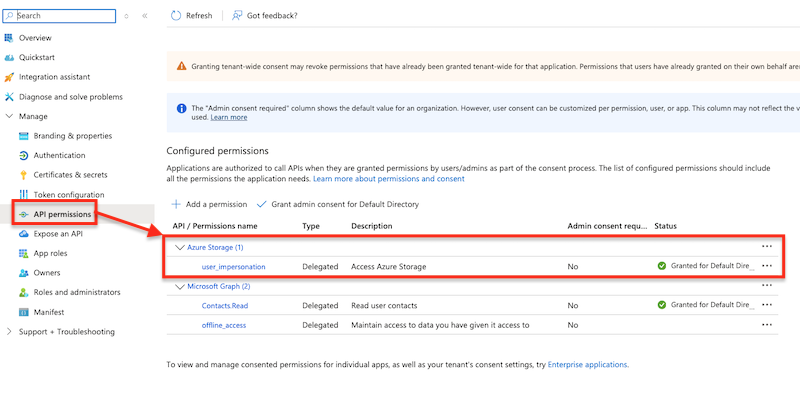Open the Got feedback icon
800x394 pixels.
point(237,15)
